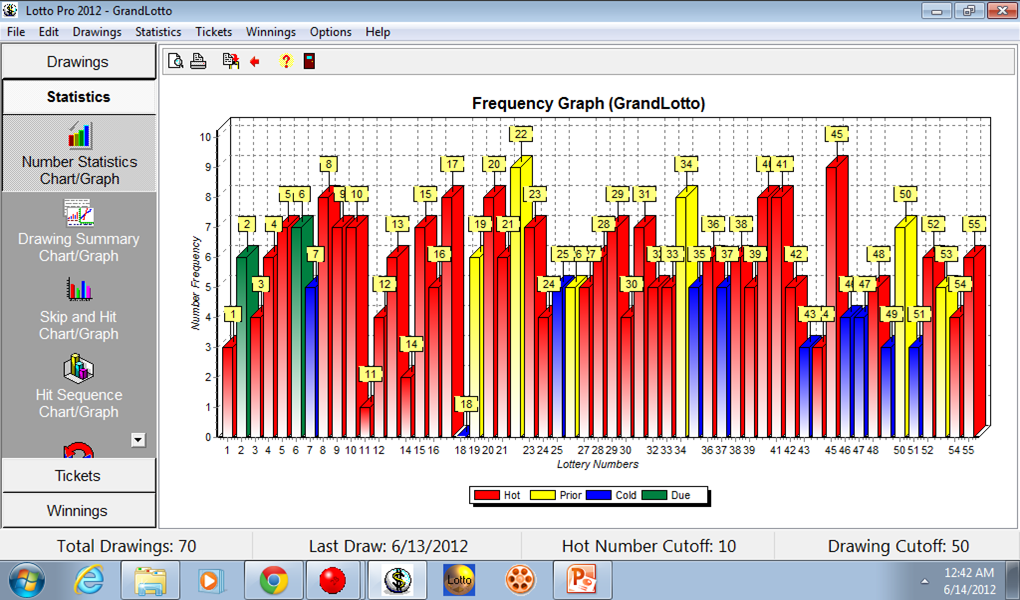The height and width of the screenshot is (600, 1020).
Task: Open the Statistics menu
Action: [x=158, y=32]
